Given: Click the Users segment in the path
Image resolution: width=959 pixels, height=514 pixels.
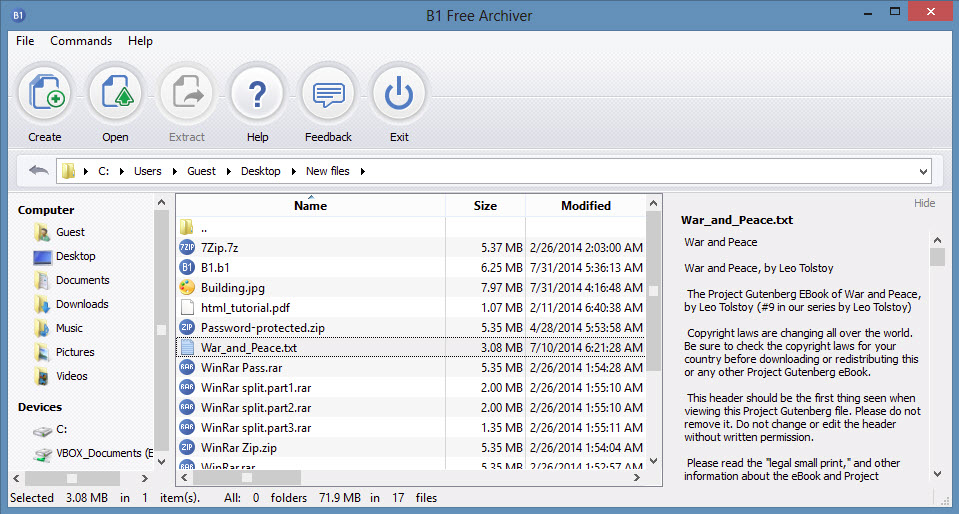Looking at the screenshot, I should coord(148,171).
